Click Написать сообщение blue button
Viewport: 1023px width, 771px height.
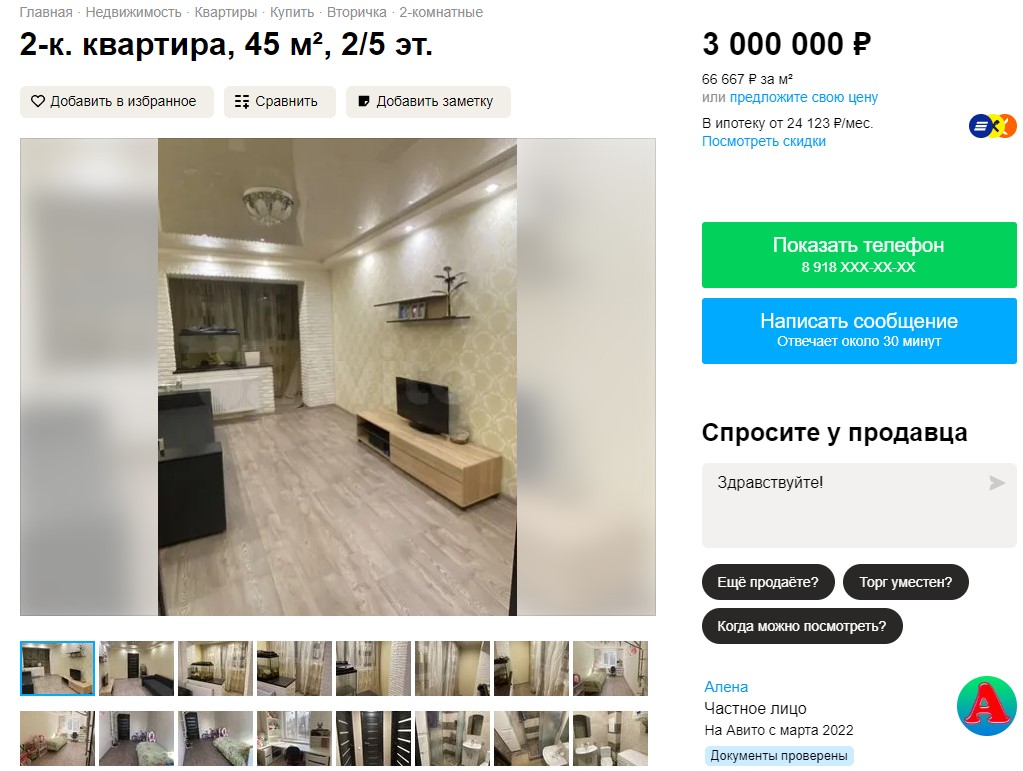pos(859,331)
